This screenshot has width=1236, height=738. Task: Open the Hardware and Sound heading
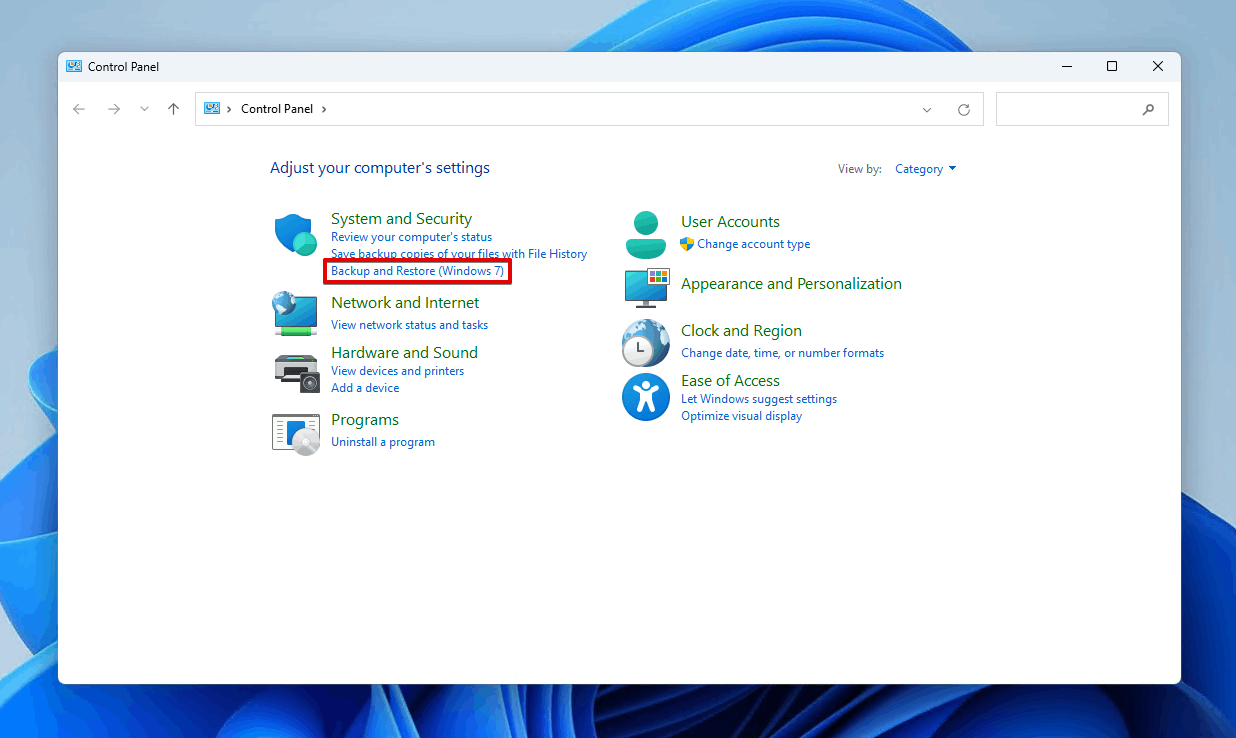tap(404, 353)
